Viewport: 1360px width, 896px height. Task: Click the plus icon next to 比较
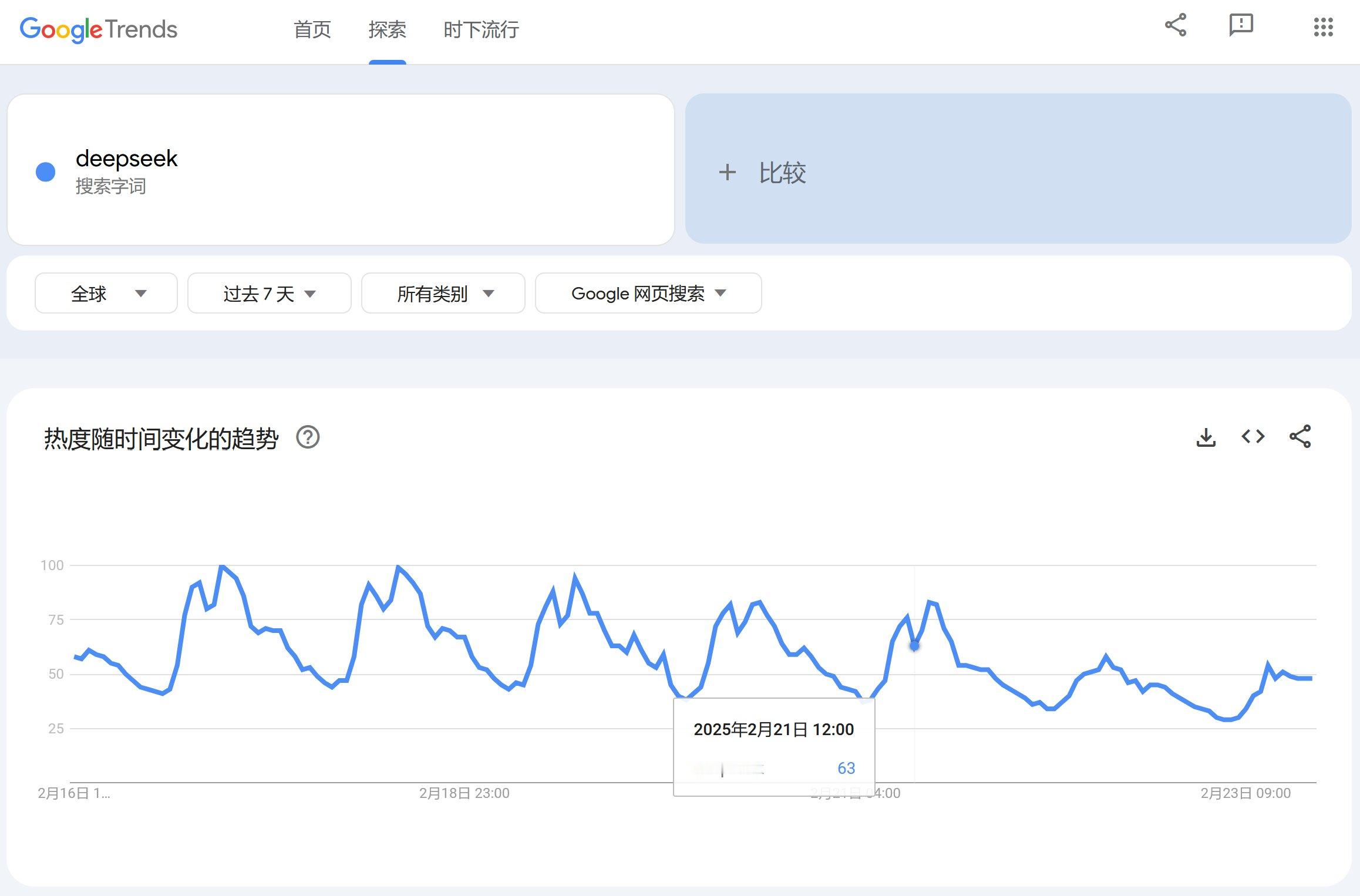(x=727, y=173)
